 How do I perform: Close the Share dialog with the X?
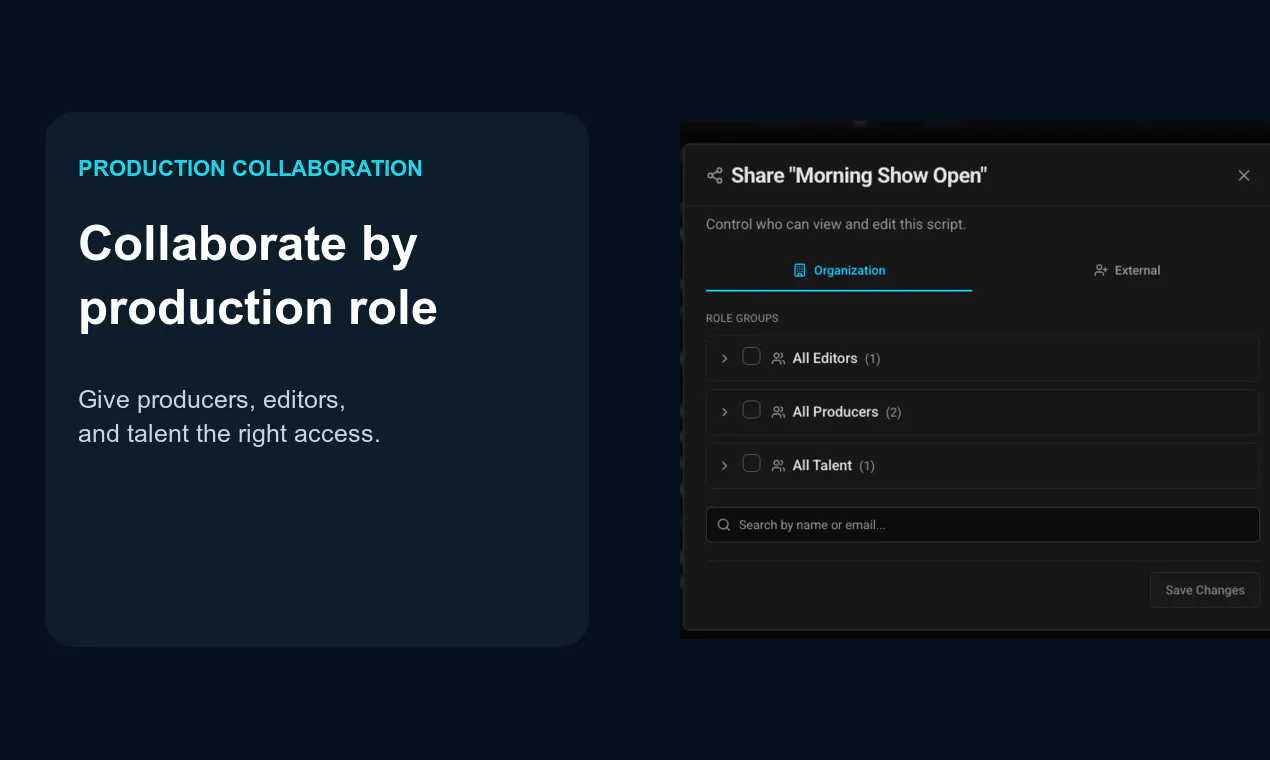tap(1244, 176)
